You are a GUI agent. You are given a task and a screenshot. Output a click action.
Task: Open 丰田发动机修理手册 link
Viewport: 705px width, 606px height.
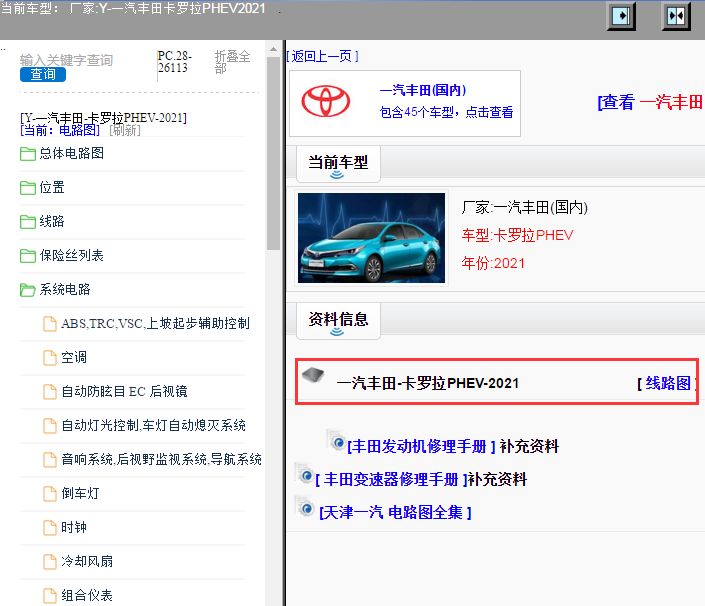421,446
